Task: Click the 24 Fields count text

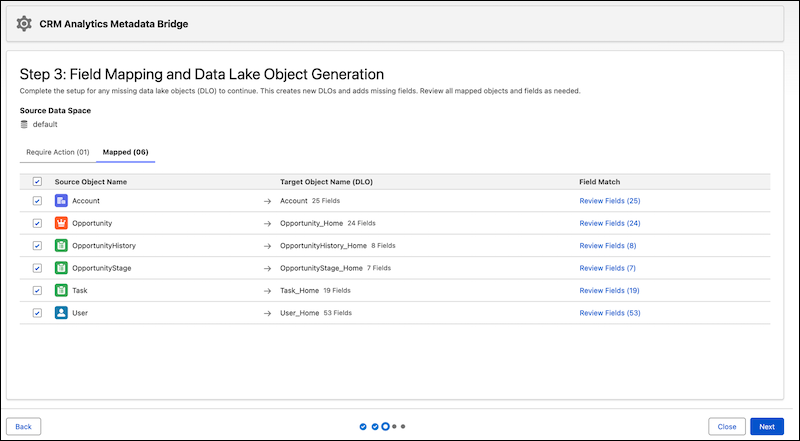Action: [362, 223]
